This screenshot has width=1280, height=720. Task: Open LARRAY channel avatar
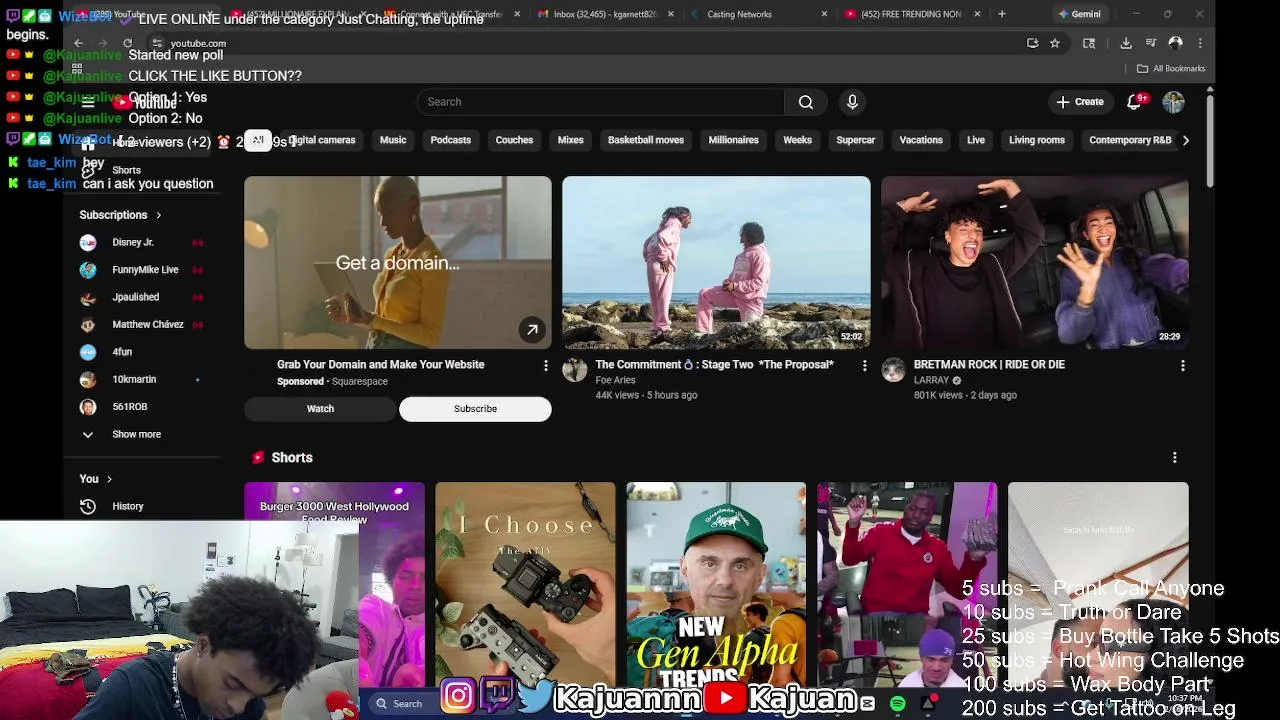tap(893, 370)
